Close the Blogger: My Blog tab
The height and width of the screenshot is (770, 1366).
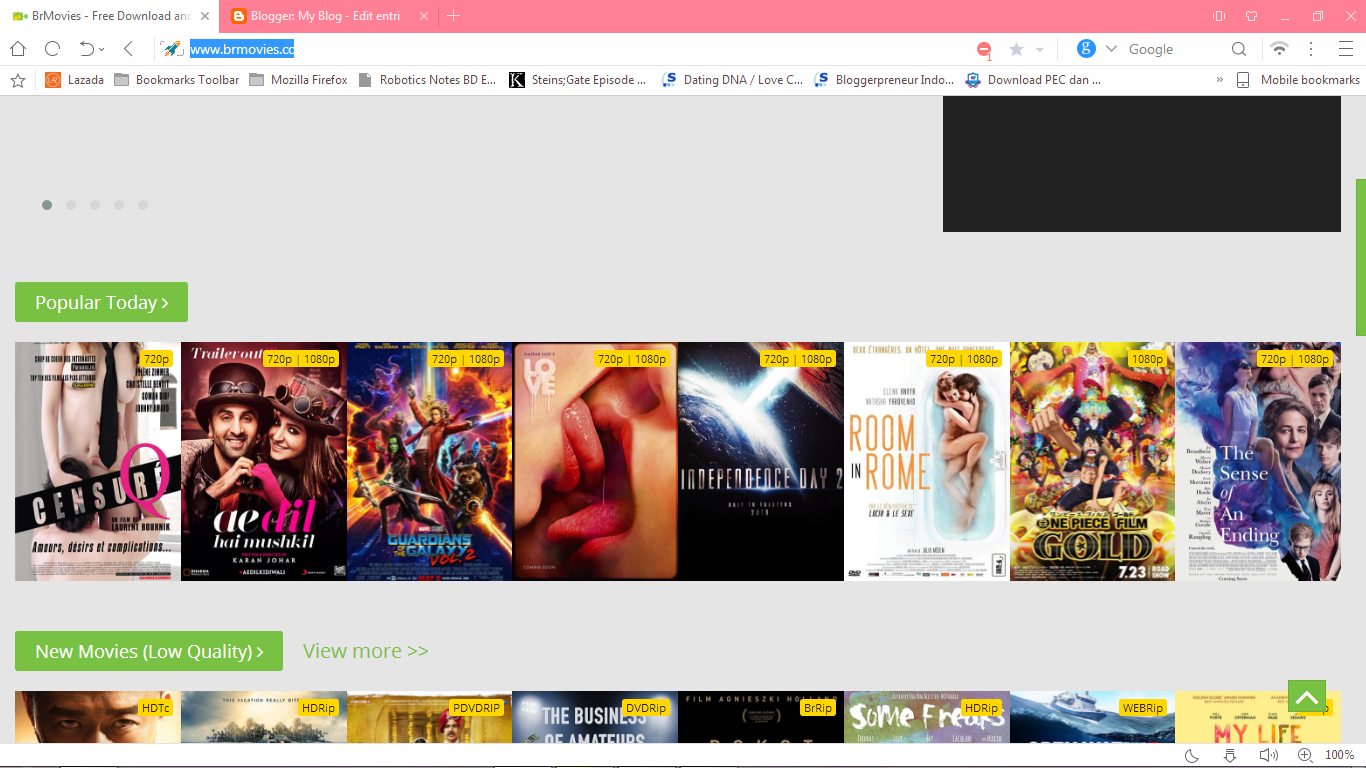point(423,16)
